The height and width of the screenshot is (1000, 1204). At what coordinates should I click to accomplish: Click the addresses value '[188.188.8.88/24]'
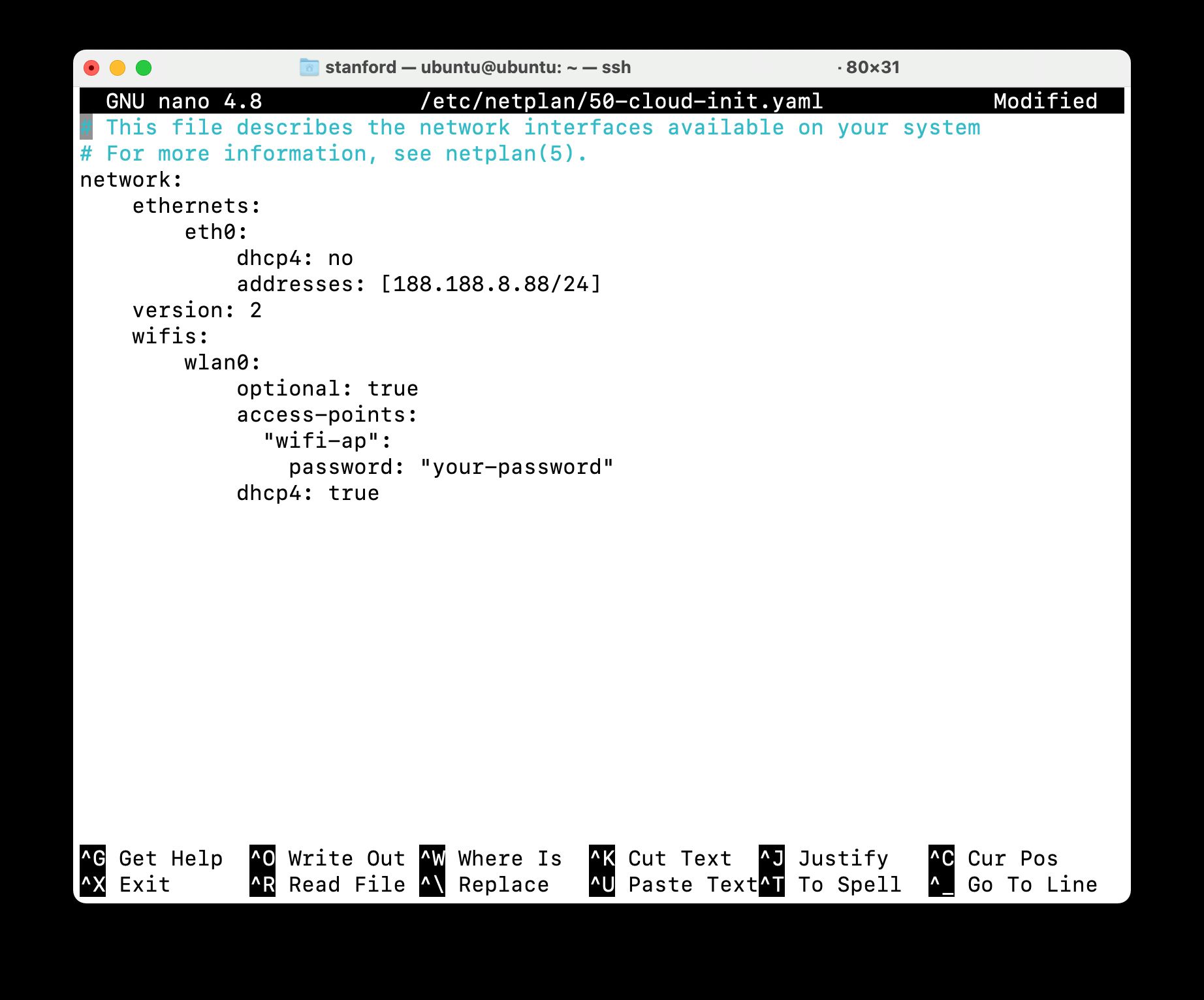(x=490, y=284)
